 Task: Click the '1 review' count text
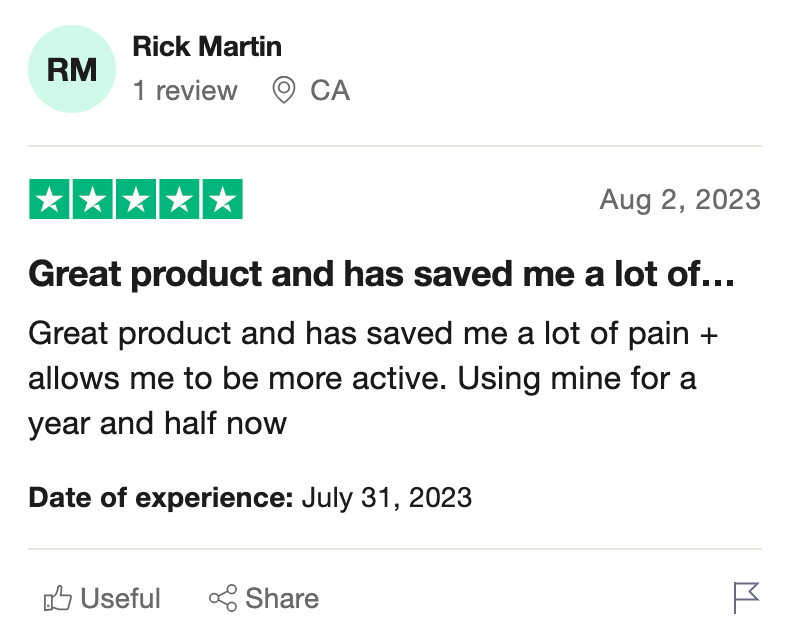[x=185, y=91]
